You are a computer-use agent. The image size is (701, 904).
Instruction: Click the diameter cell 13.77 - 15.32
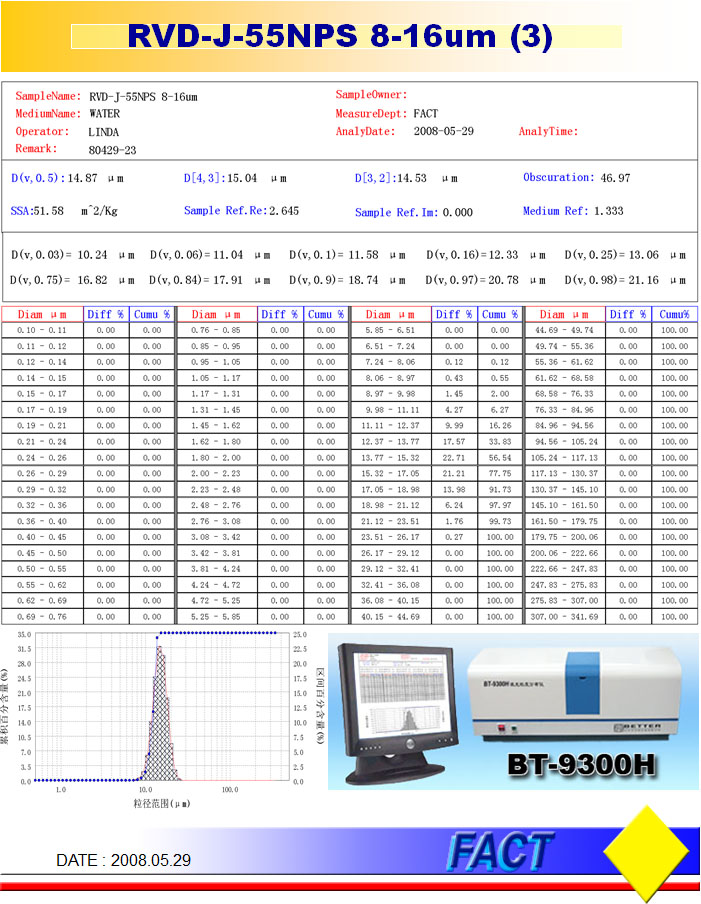click(390, 458)
